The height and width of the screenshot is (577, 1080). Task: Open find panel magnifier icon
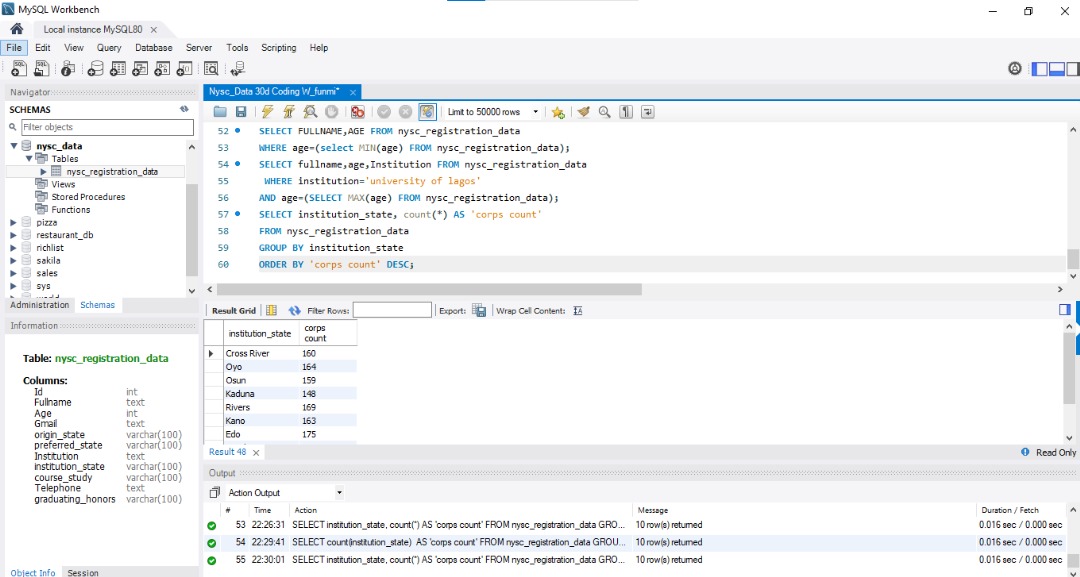pyautogui.click(x=605, y=112)
